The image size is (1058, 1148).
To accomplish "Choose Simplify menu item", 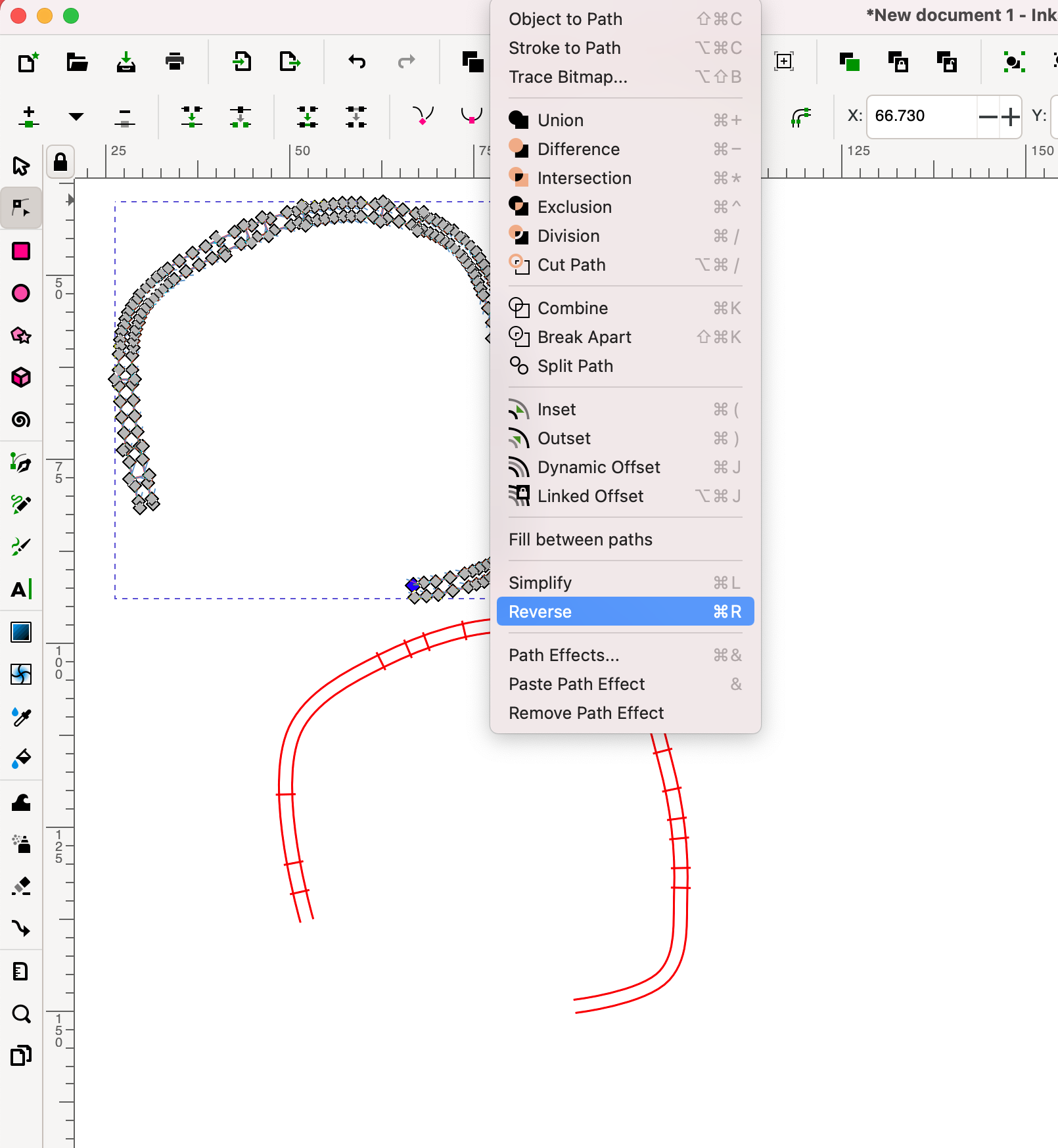I will coord(625,583).
